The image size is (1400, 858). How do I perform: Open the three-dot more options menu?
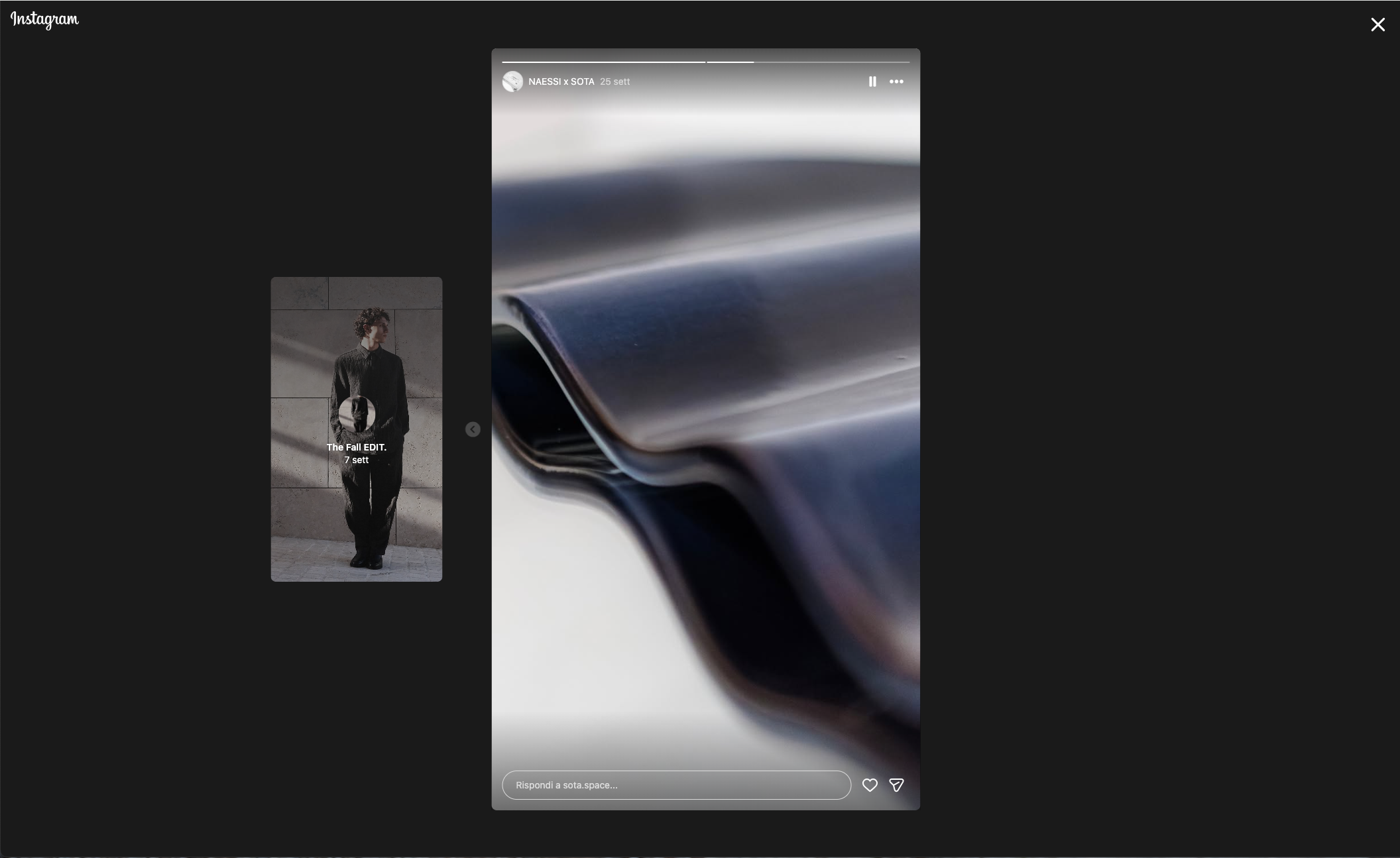896,81
